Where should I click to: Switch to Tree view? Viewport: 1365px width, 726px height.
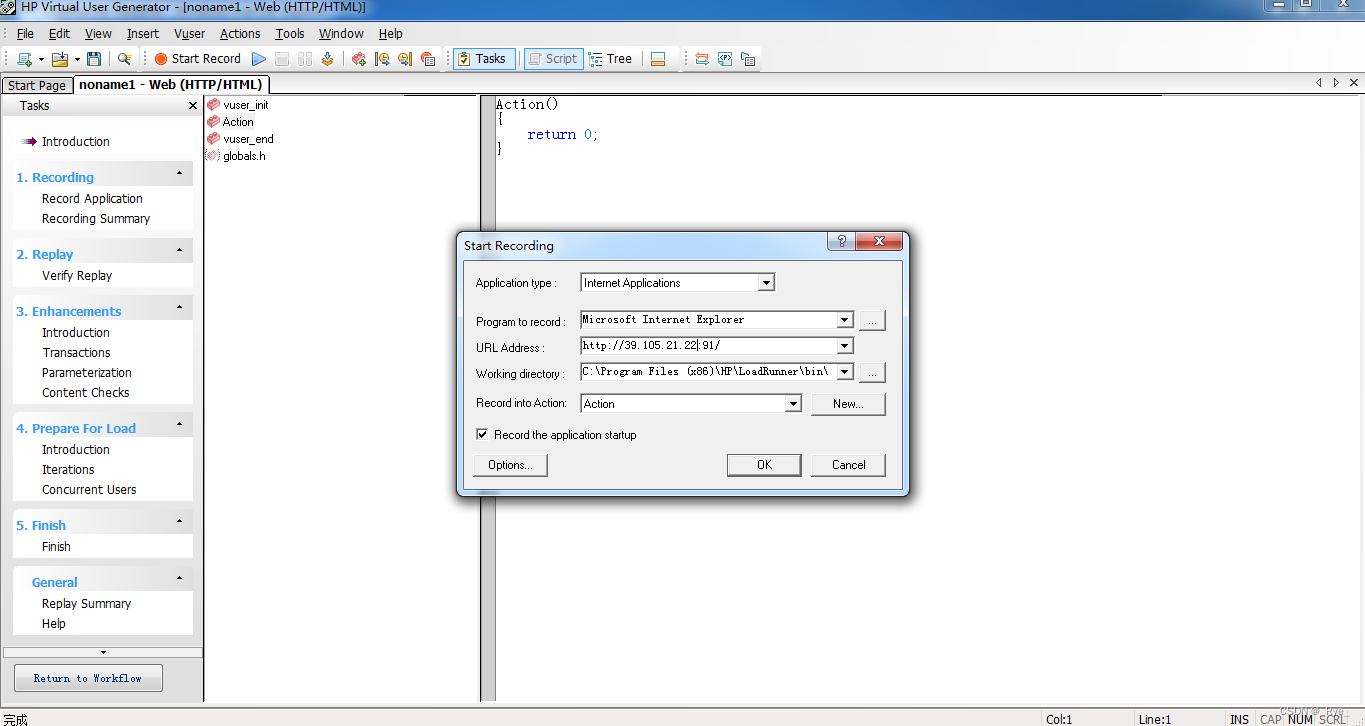coord(611,59)
